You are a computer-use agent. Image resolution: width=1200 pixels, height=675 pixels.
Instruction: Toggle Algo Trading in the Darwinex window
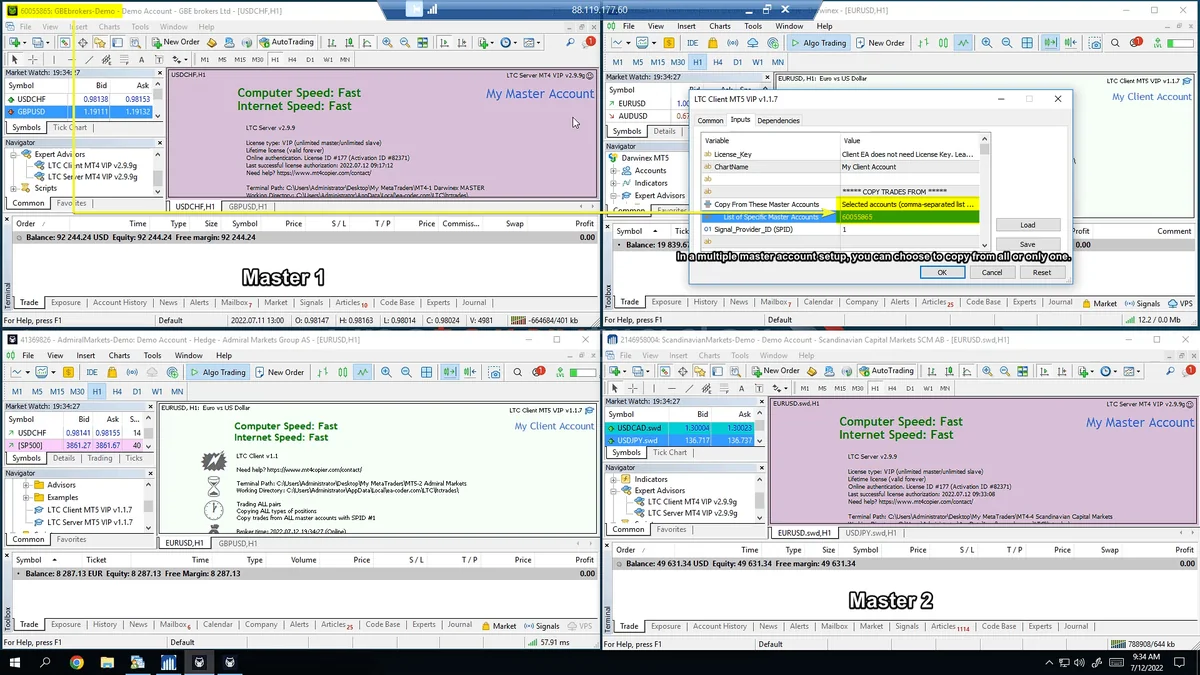pos(818,43)
